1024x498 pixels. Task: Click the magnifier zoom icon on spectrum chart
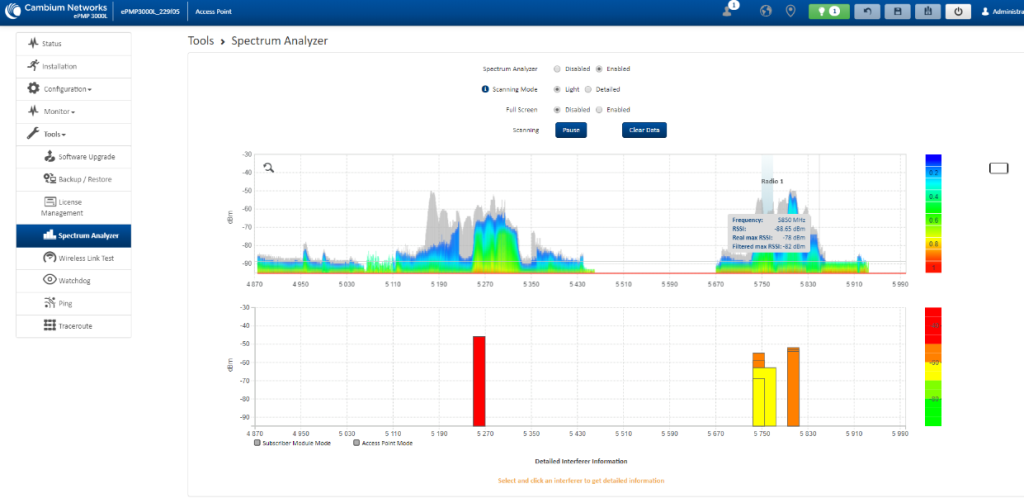point(269,167)
